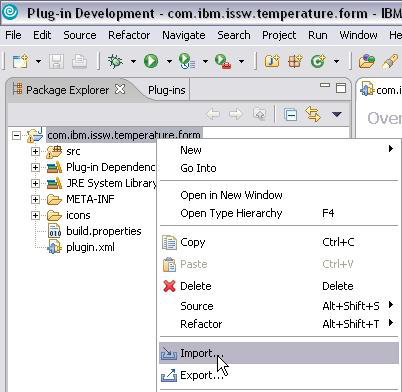Expand the src folder tree node
Image resolution: width=402 pixels, height=392 pixels.
click(x=35, y=151)
